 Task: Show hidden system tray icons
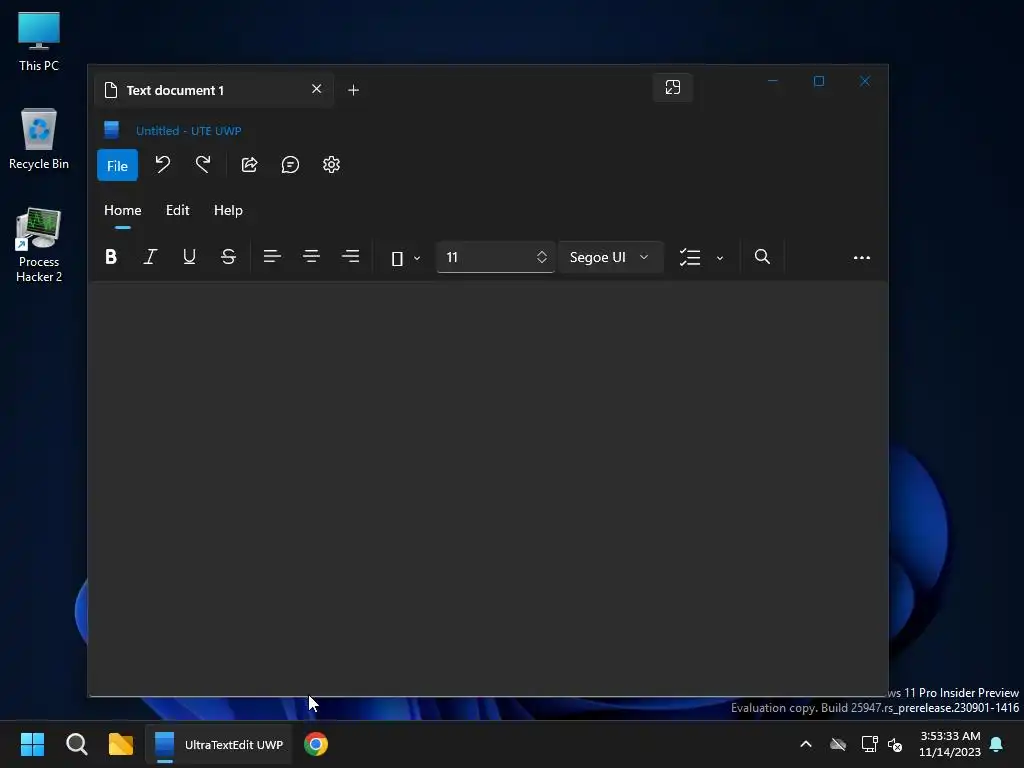click(806, 744)
